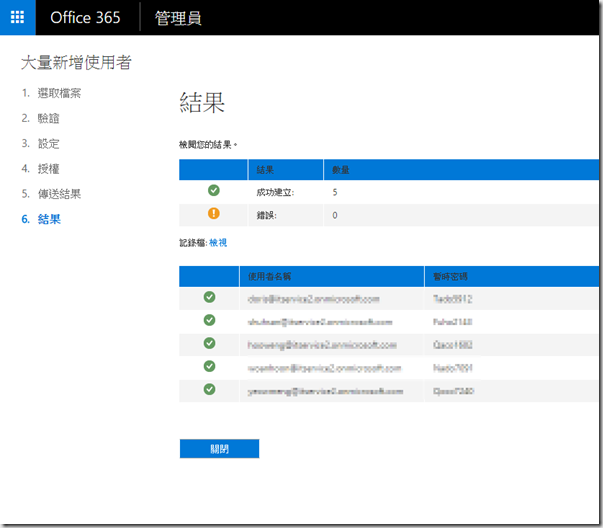
Task: Click the 管理員 header label
Action: click(x=178, y=18)
